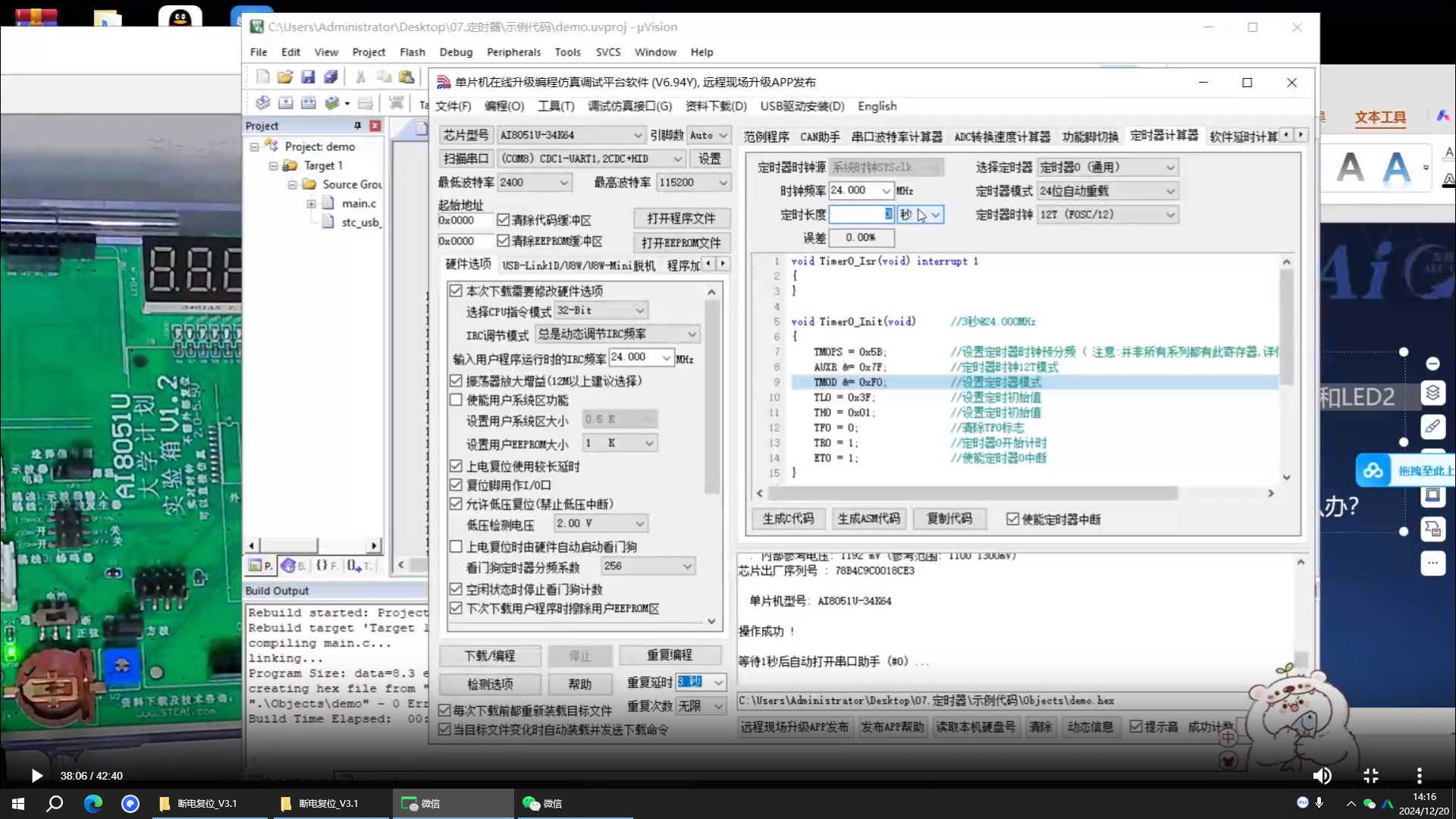Viewport: 1456px width, 819px height.
Task: Click the layers icon in right sidebar
Action: (1432, 392)
